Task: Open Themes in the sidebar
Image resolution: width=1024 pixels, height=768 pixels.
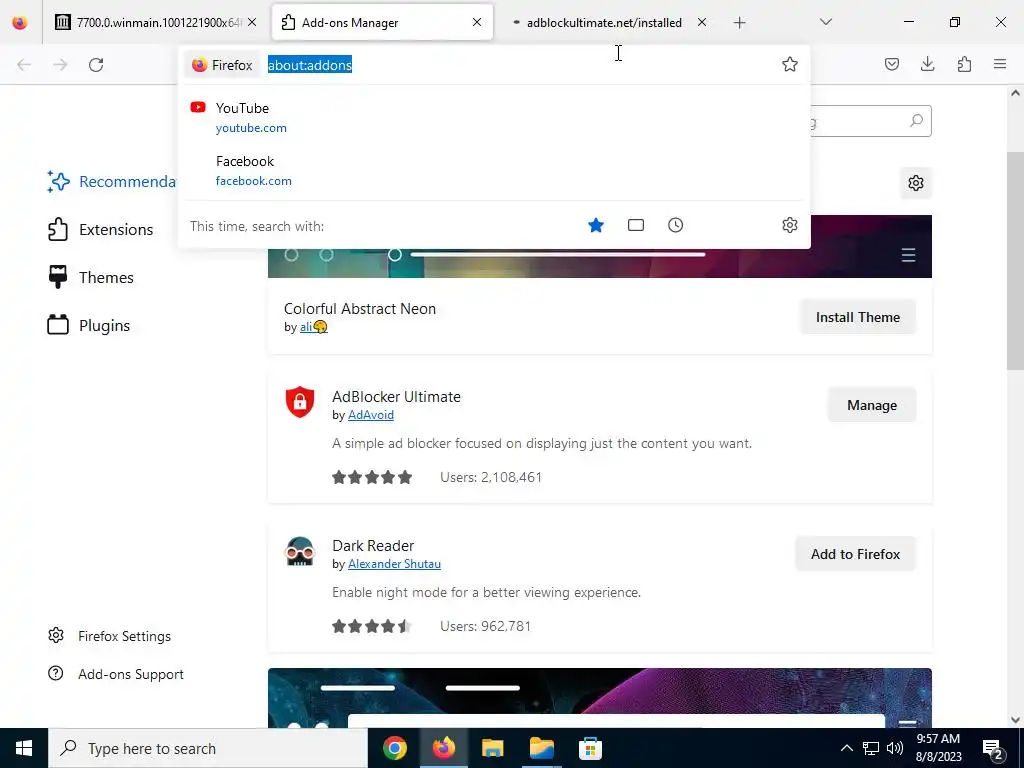Action: (x=90, y=278)
